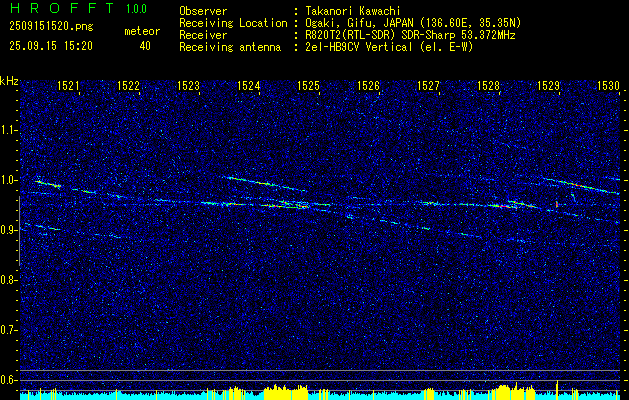The image size is (629, 400).
Task: Click the 1527 time marker
Action: [428, 86]
